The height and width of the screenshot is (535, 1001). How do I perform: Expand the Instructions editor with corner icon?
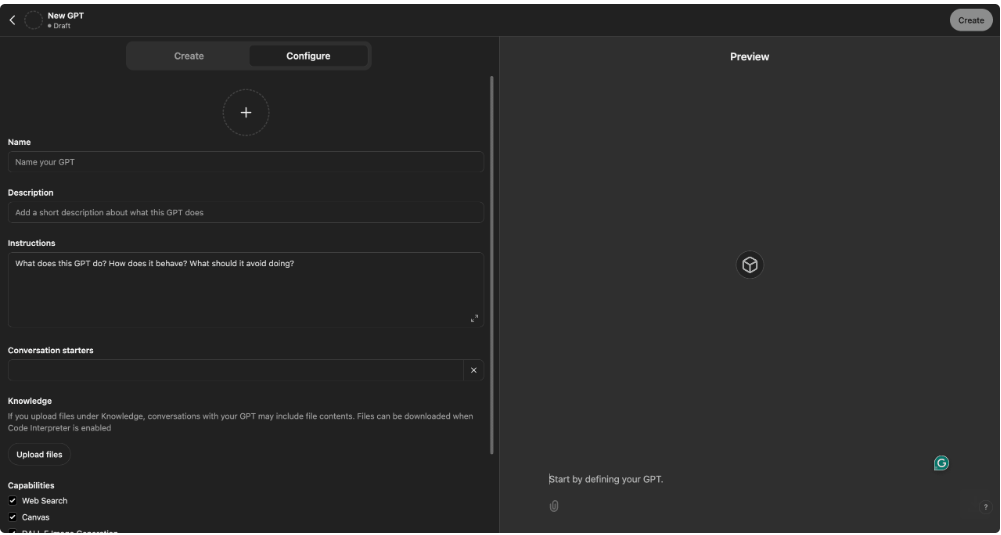(474, 318)
